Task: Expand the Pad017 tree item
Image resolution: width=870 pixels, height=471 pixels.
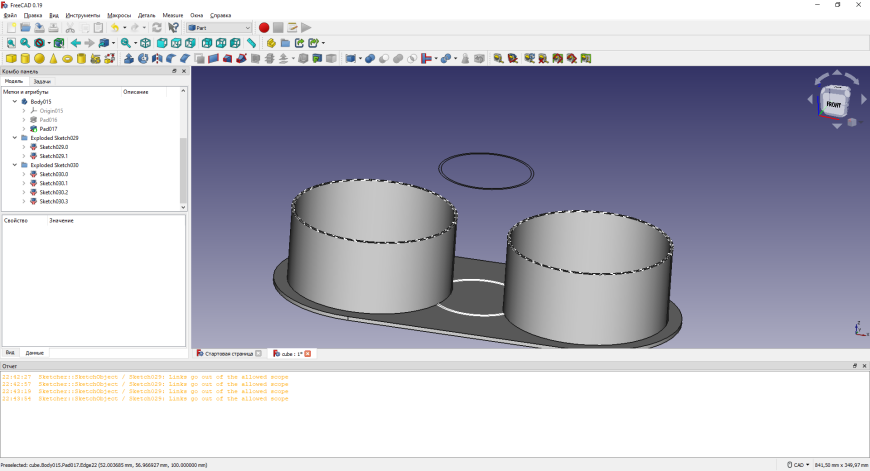Action: click(24, 129)
